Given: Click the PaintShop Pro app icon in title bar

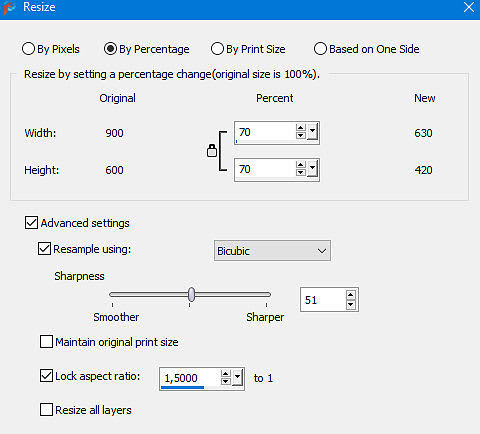Looking at the screenshot, I should tap(9, 7).
